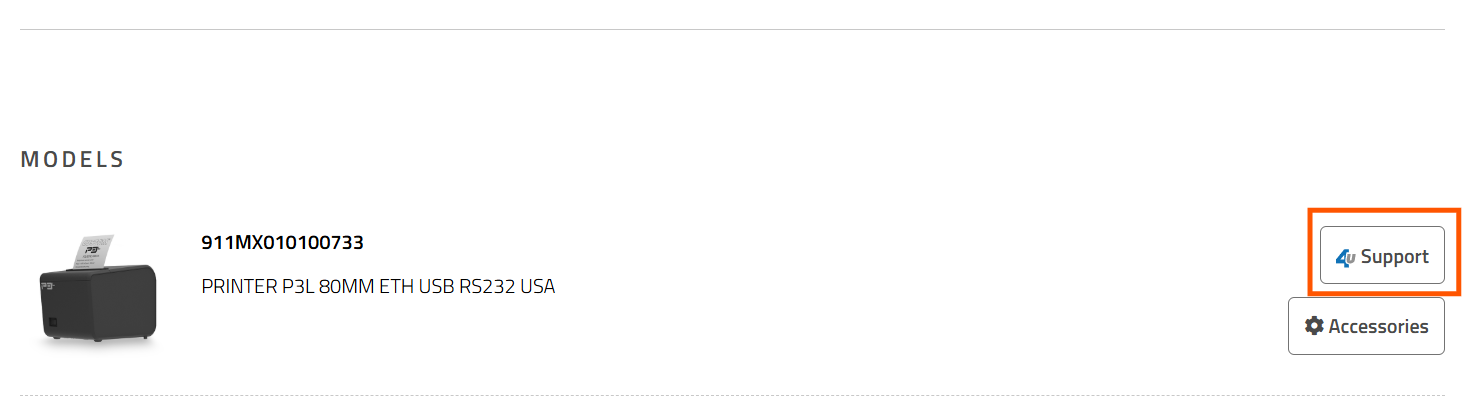Click the MODELS section heading

73,159
